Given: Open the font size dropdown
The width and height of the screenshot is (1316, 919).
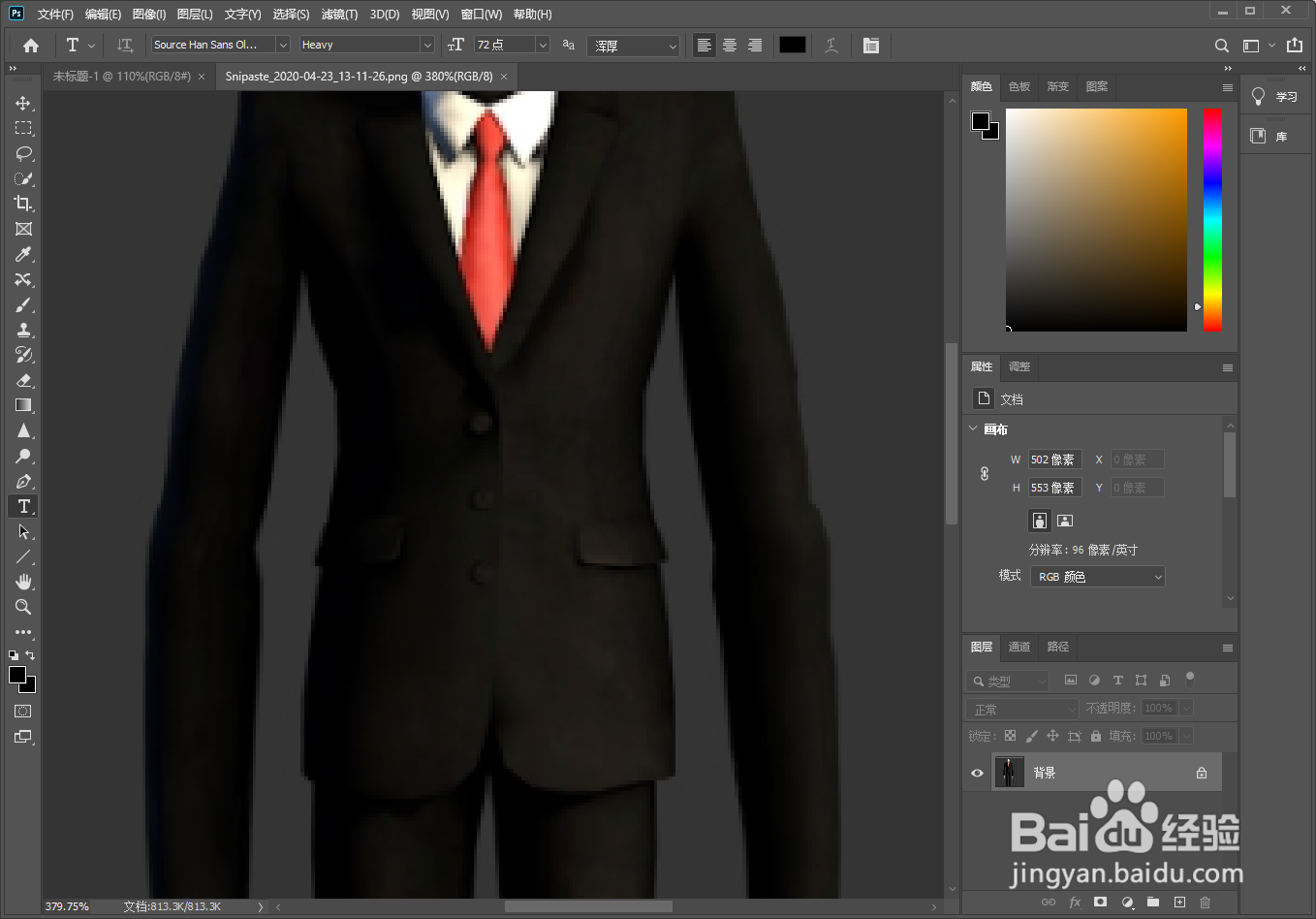Looking at the screenshot, I should click(x=543, y=45).
